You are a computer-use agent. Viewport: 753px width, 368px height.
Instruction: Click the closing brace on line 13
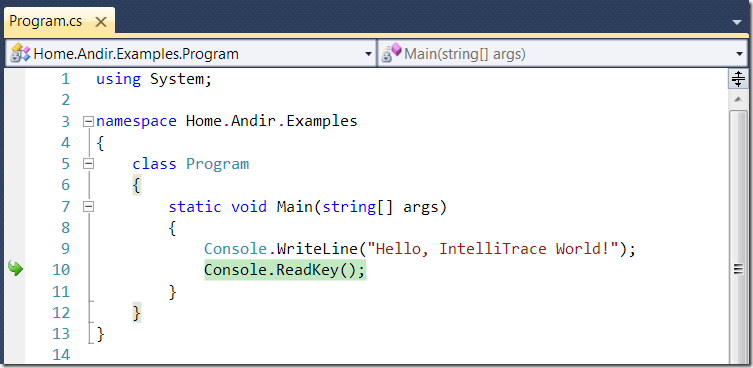coord(100,334)
